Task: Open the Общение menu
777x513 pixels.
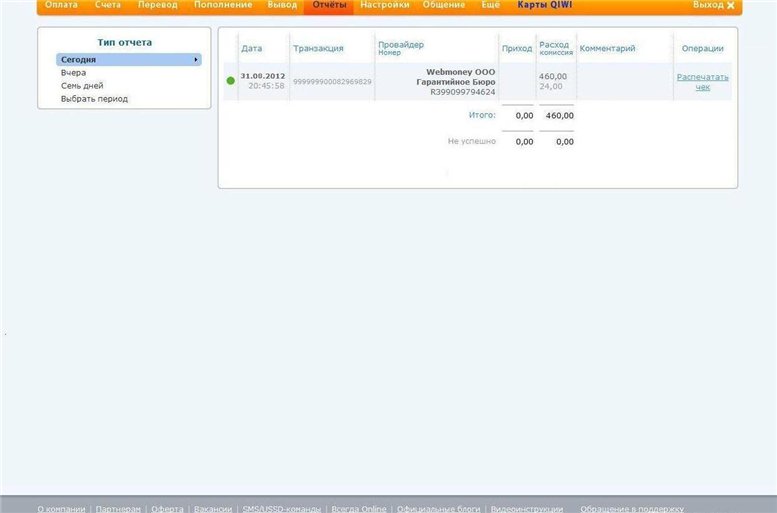Action: [444, 5]
